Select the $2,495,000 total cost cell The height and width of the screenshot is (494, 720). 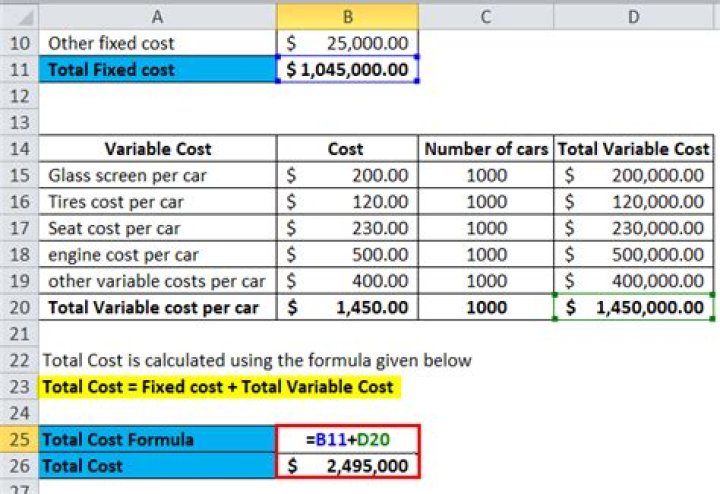tap(348, 466)
